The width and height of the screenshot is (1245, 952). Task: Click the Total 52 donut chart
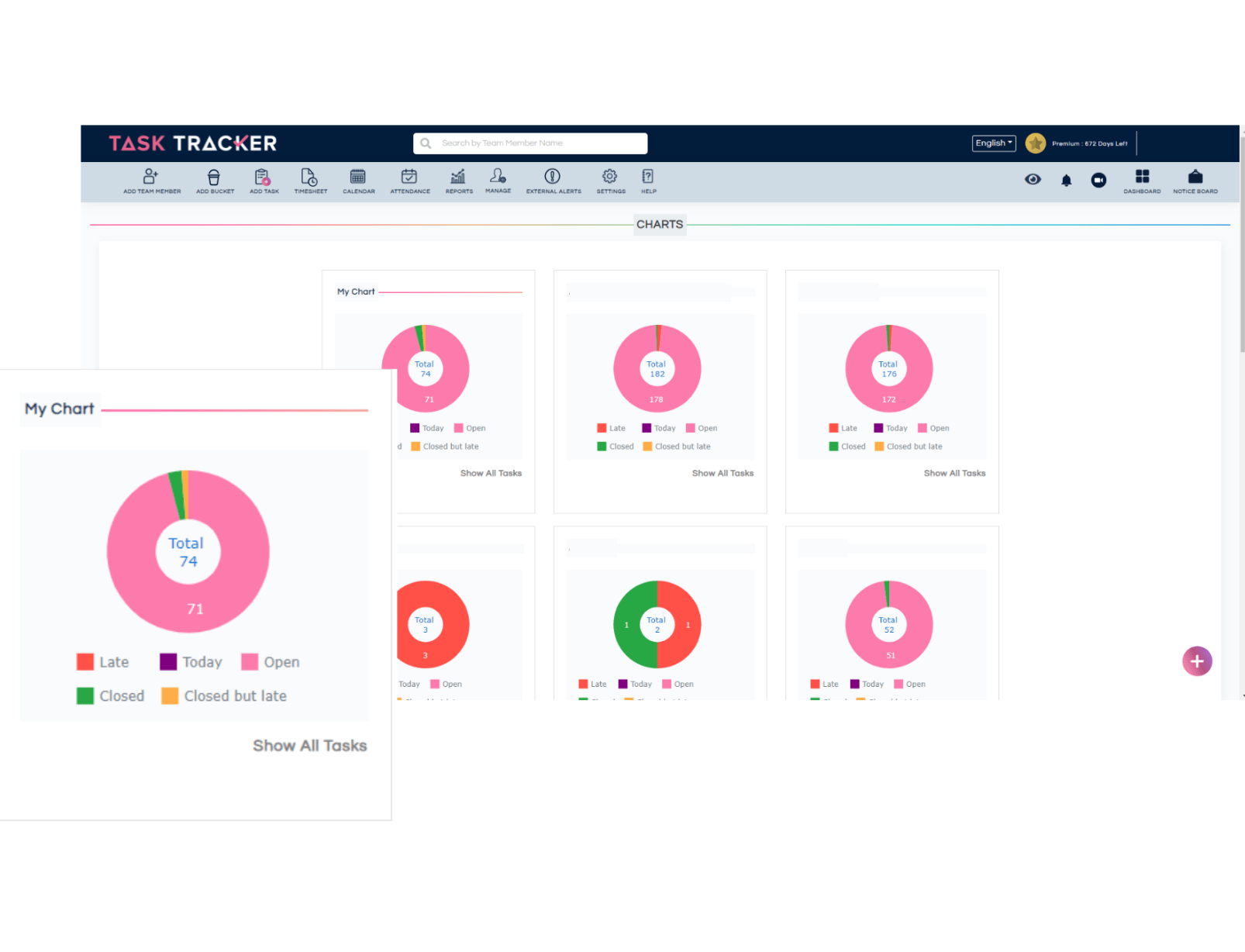pyautogui.click(x=888, y=624)
